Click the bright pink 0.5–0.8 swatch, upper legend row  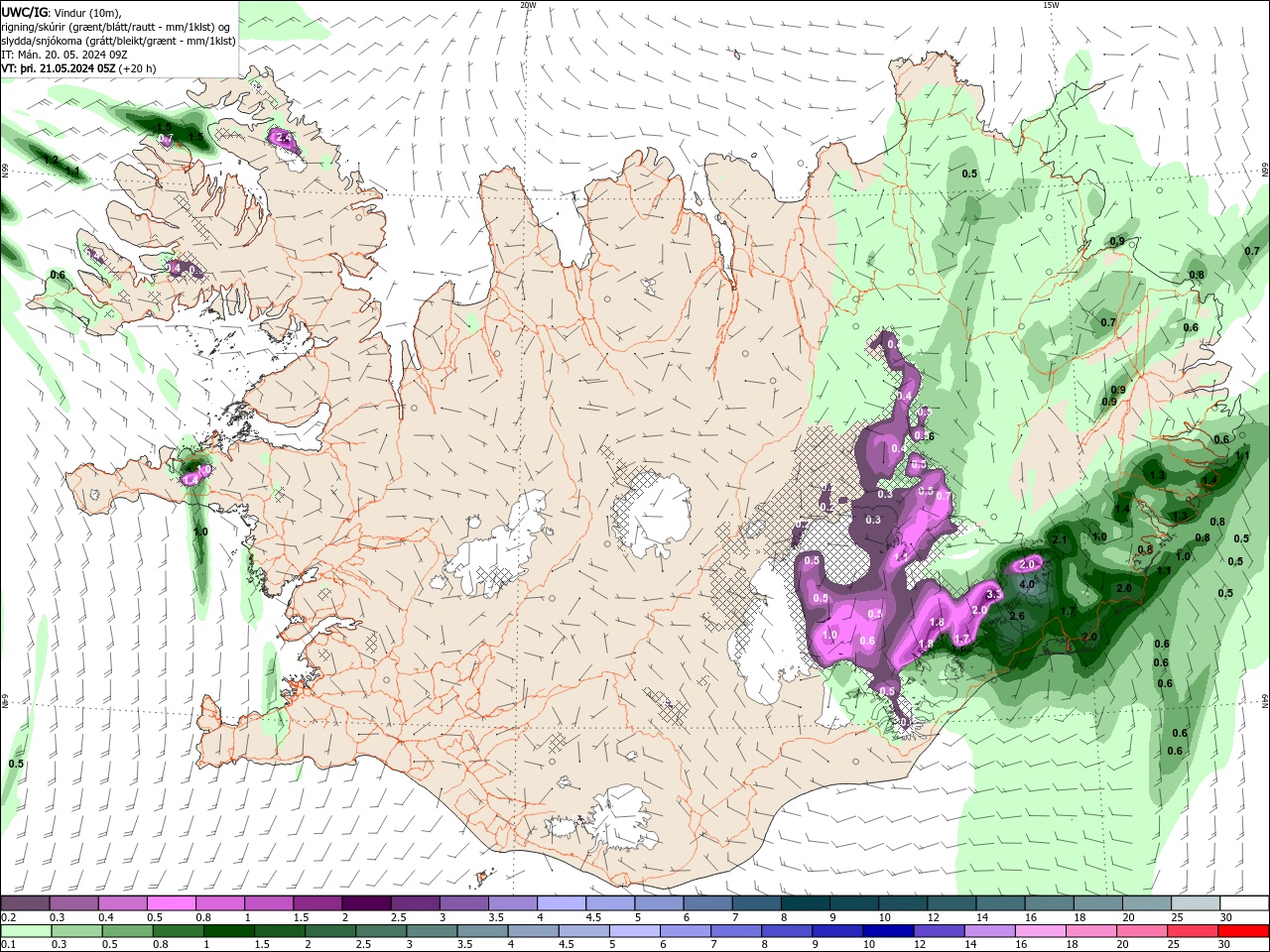pos(171,903)
